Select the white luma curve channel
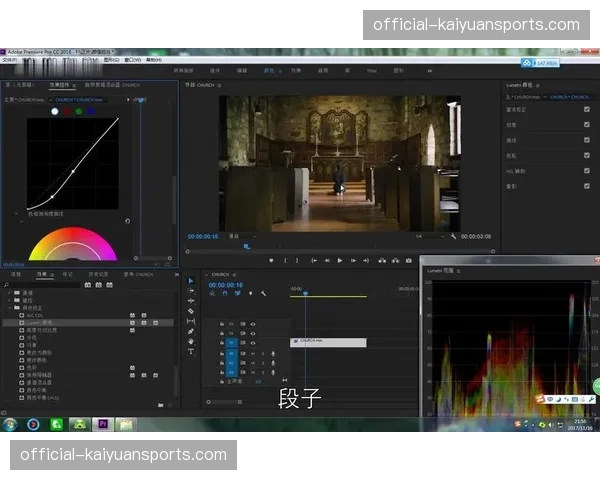This screenshot has height=480, width=600. click(55, 111)
